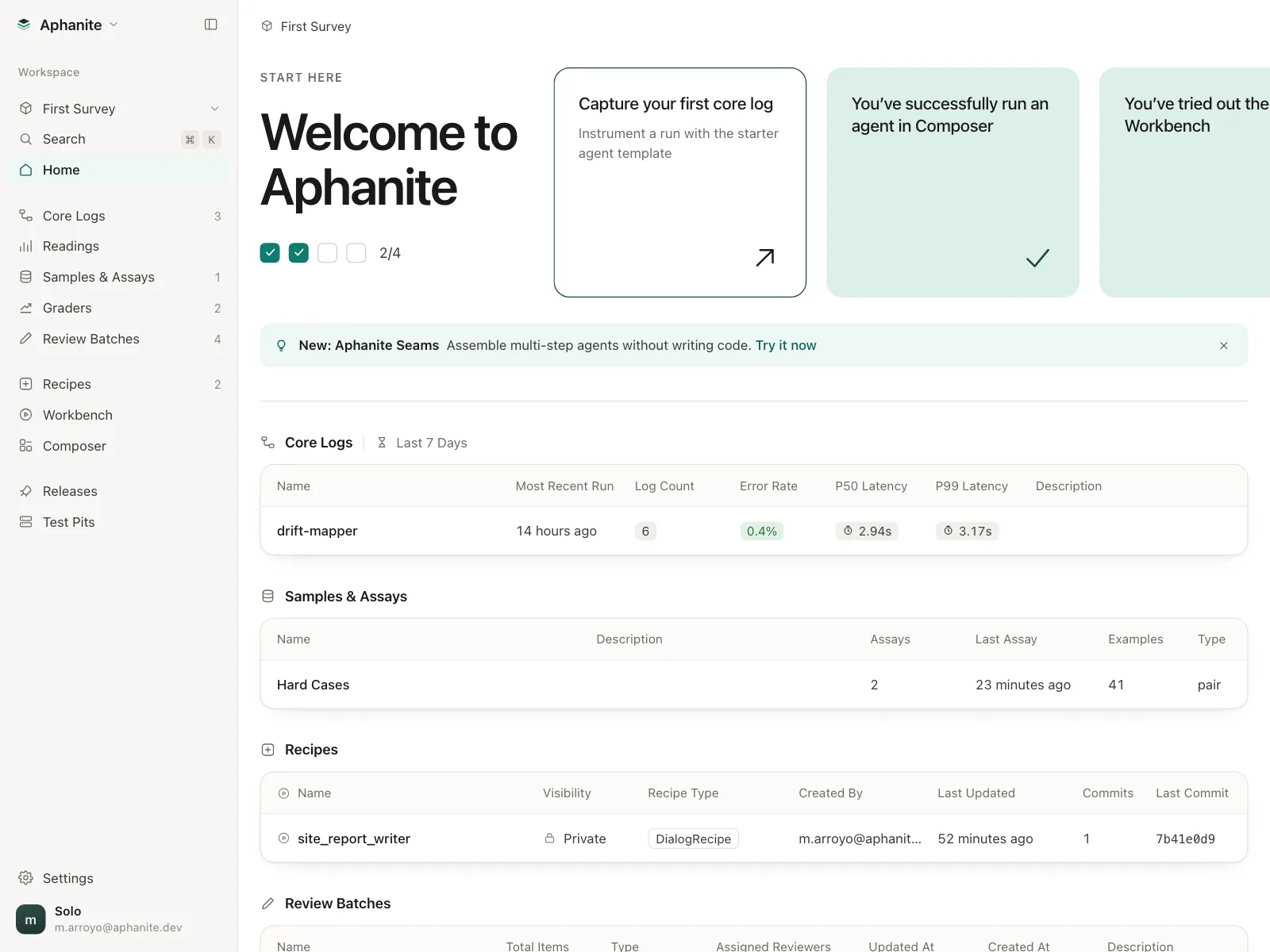Click the 3.17s P99 latency badge
This screenshot has height=952, width=1270.
967,531
